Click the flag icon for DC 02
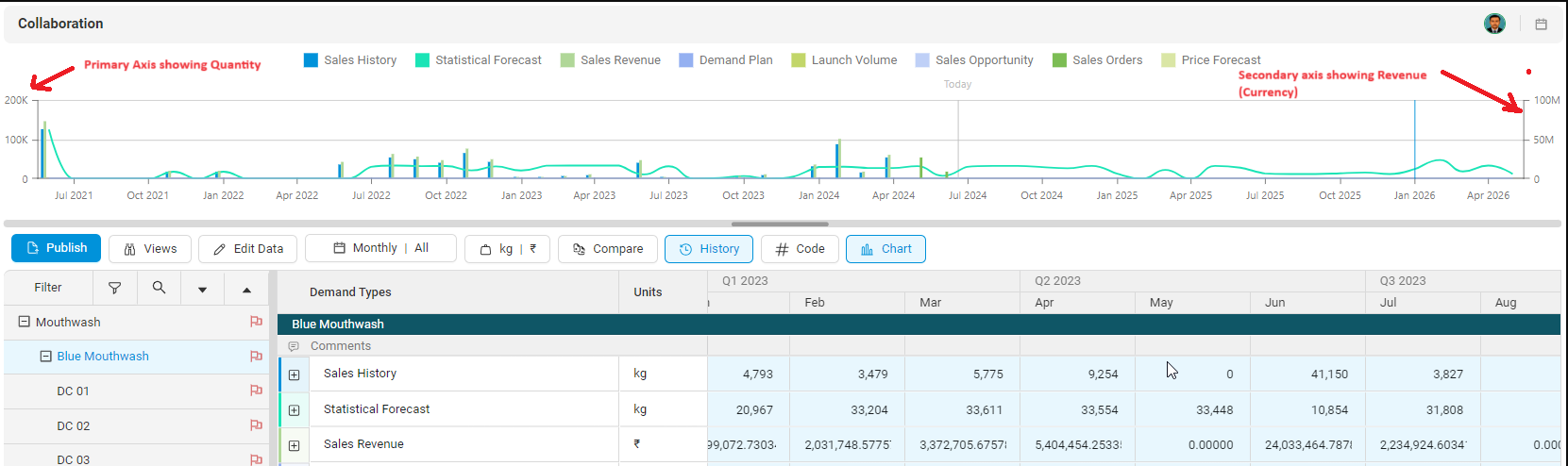The width and height of the screenshot is (1568, 466). [256, 425]
